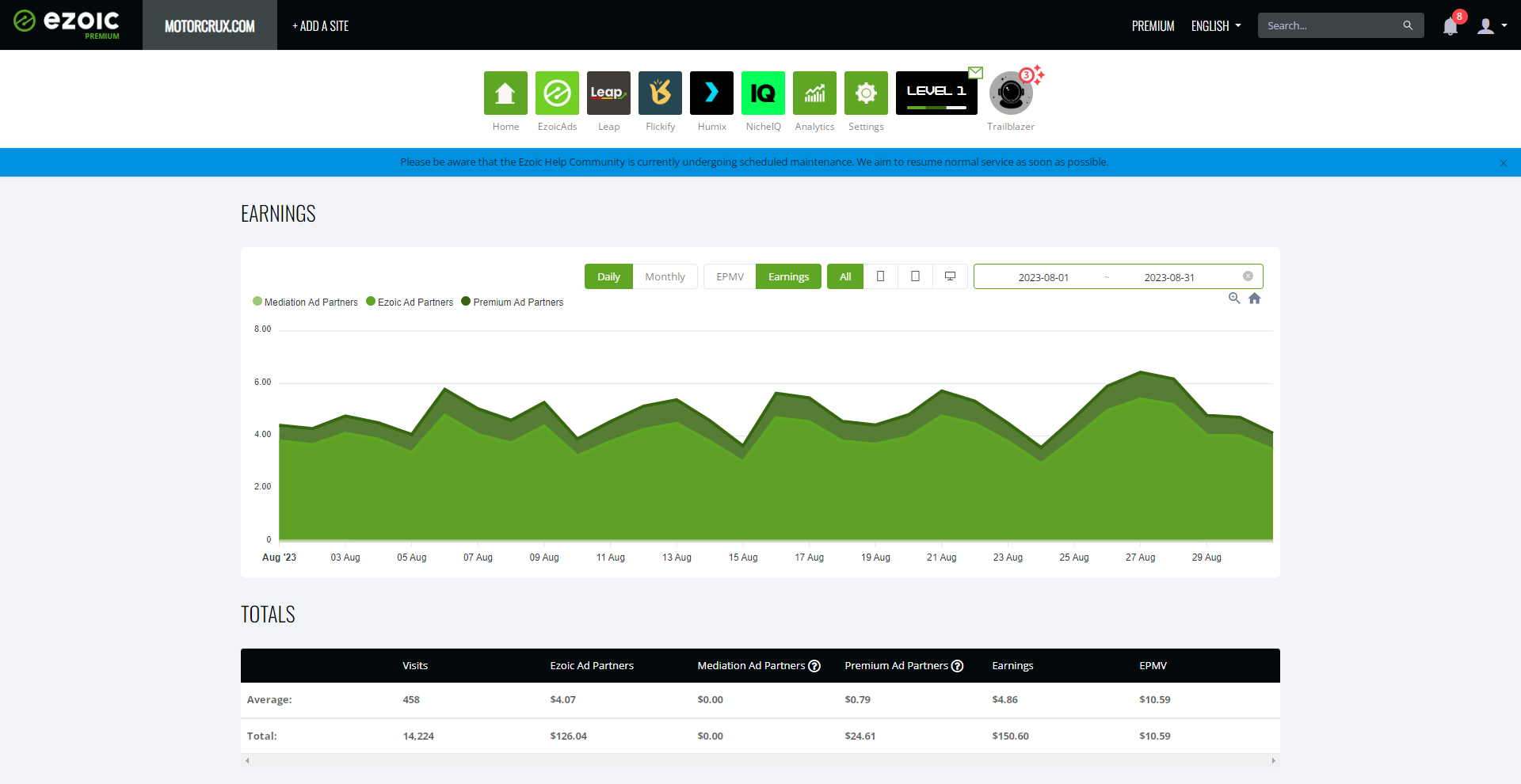The image size is (1521, 784).
Task: Toggle Premium Ad Partners legend series
Action: tap(513, 302)
